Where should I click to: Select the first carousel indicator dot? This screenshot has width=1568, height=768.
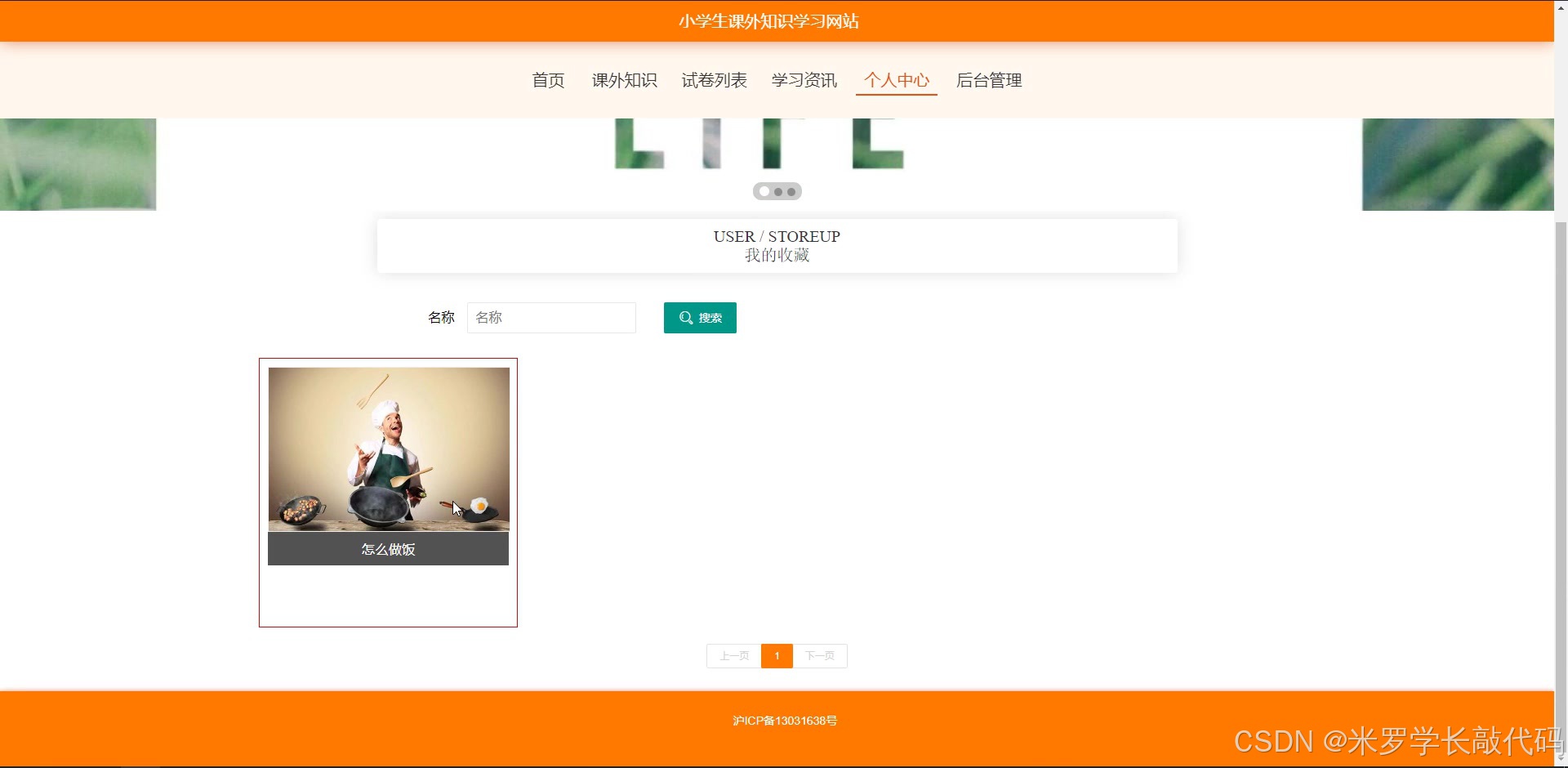[x=764, y=191]
